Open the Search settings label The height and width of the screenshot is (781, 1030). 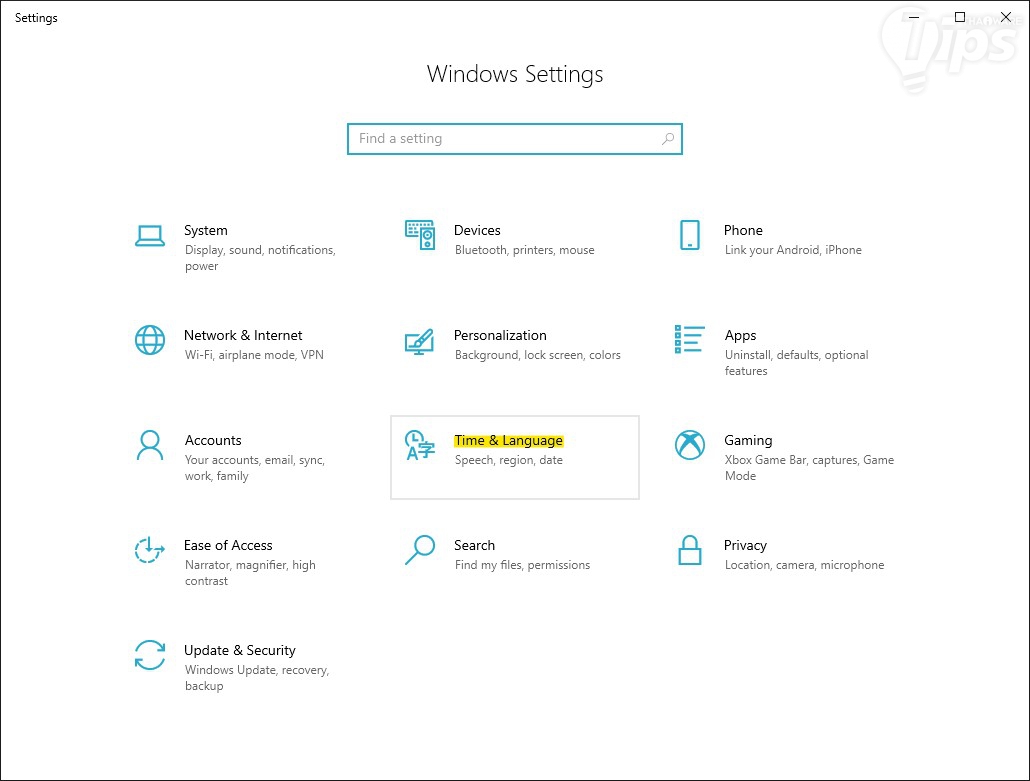coord(474,546)
